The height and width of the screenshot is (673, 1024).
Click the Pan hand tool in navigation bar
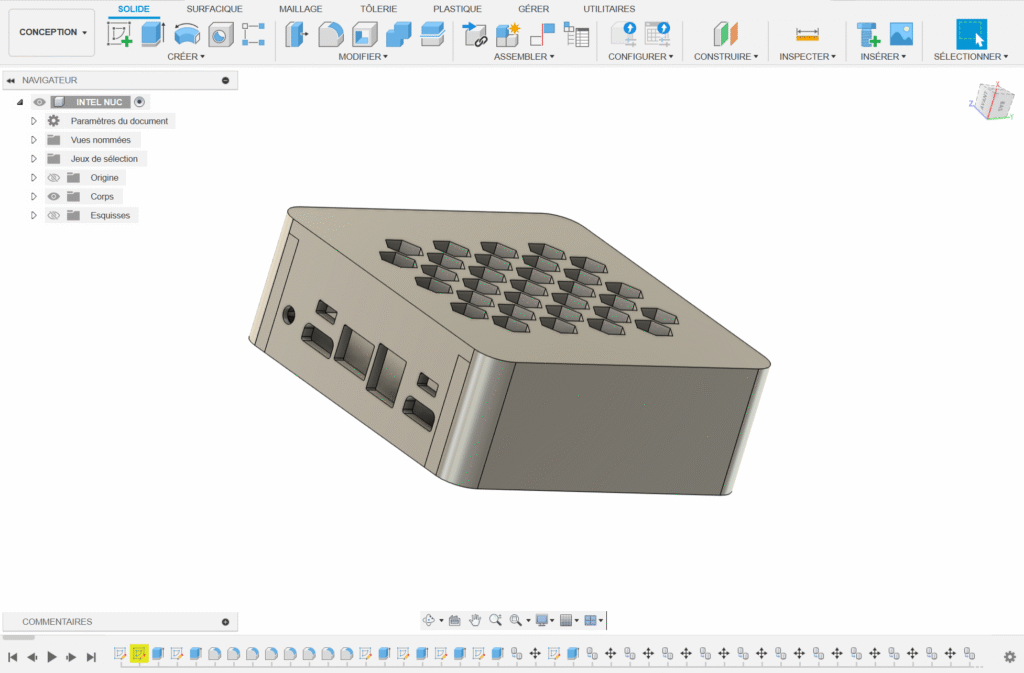pos(475,620)
